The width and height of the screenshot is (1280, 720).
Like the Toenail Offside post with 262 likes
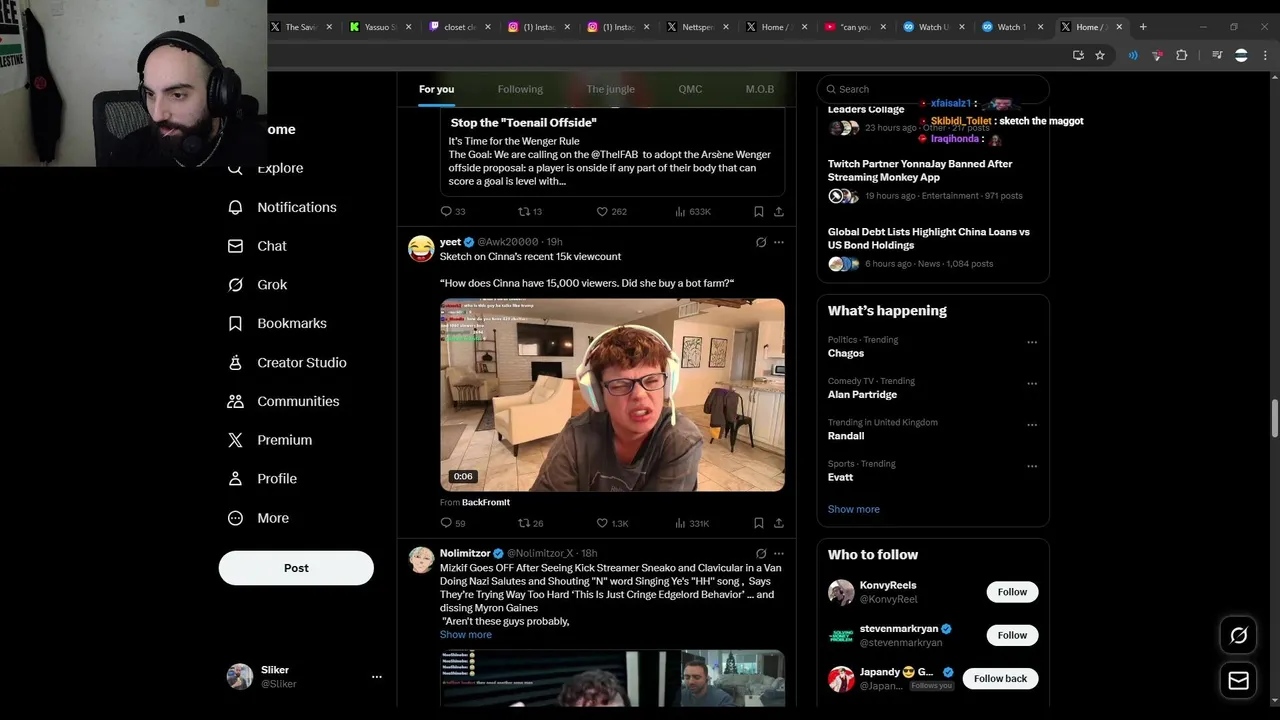point(611,212)
